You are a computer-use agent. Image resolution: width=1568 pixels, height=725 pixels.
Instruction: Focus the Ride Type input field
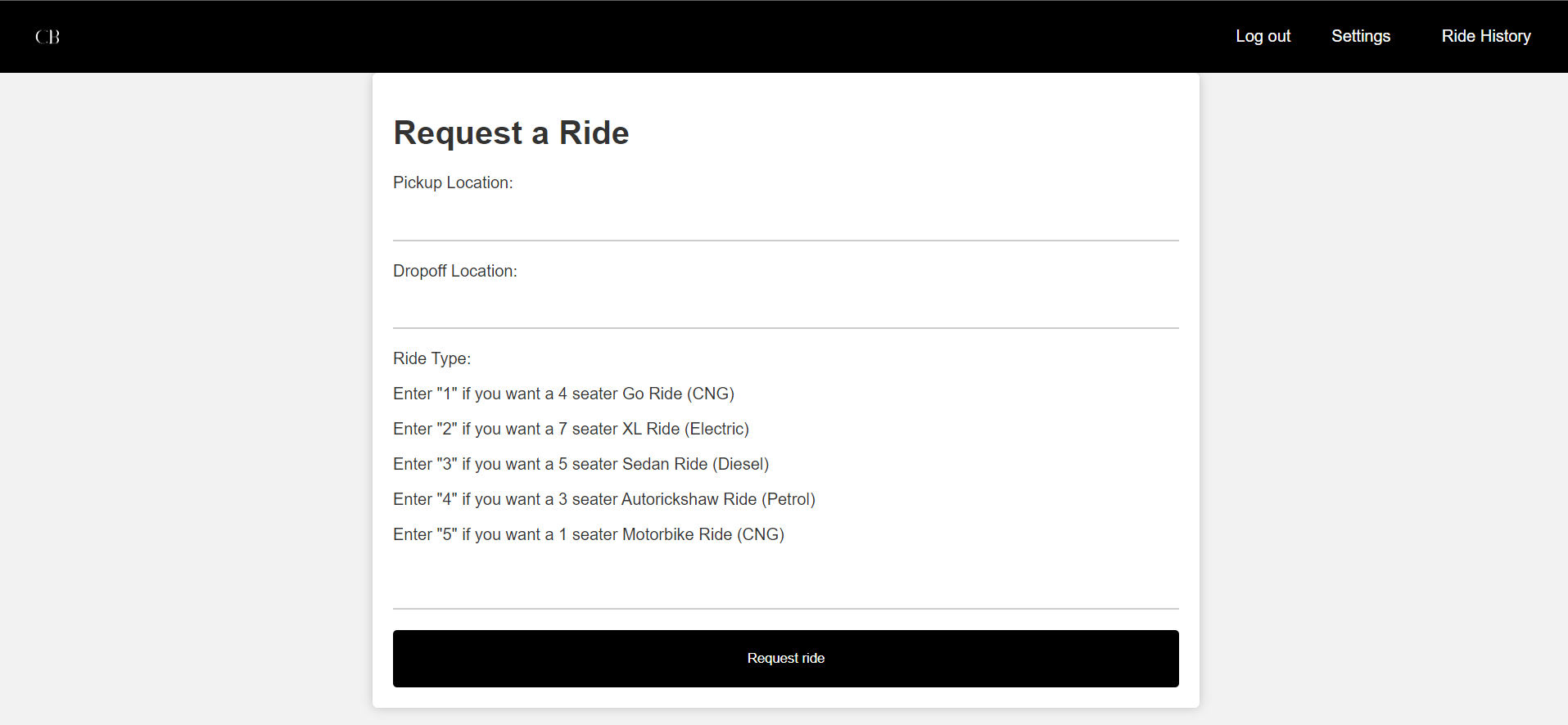coord(785,589)
